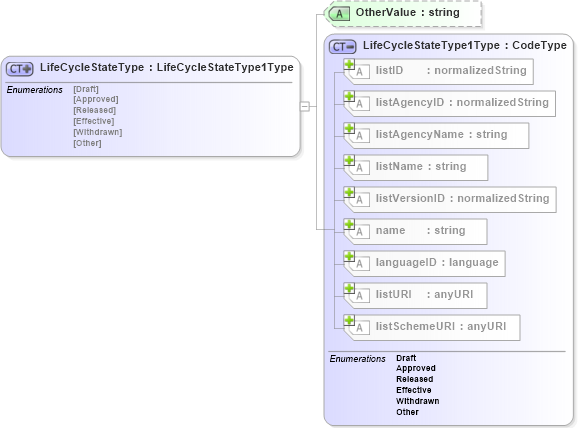Expand the listAgencyName attribute plus icon
The image size is (578, 428).
[349, 129]
